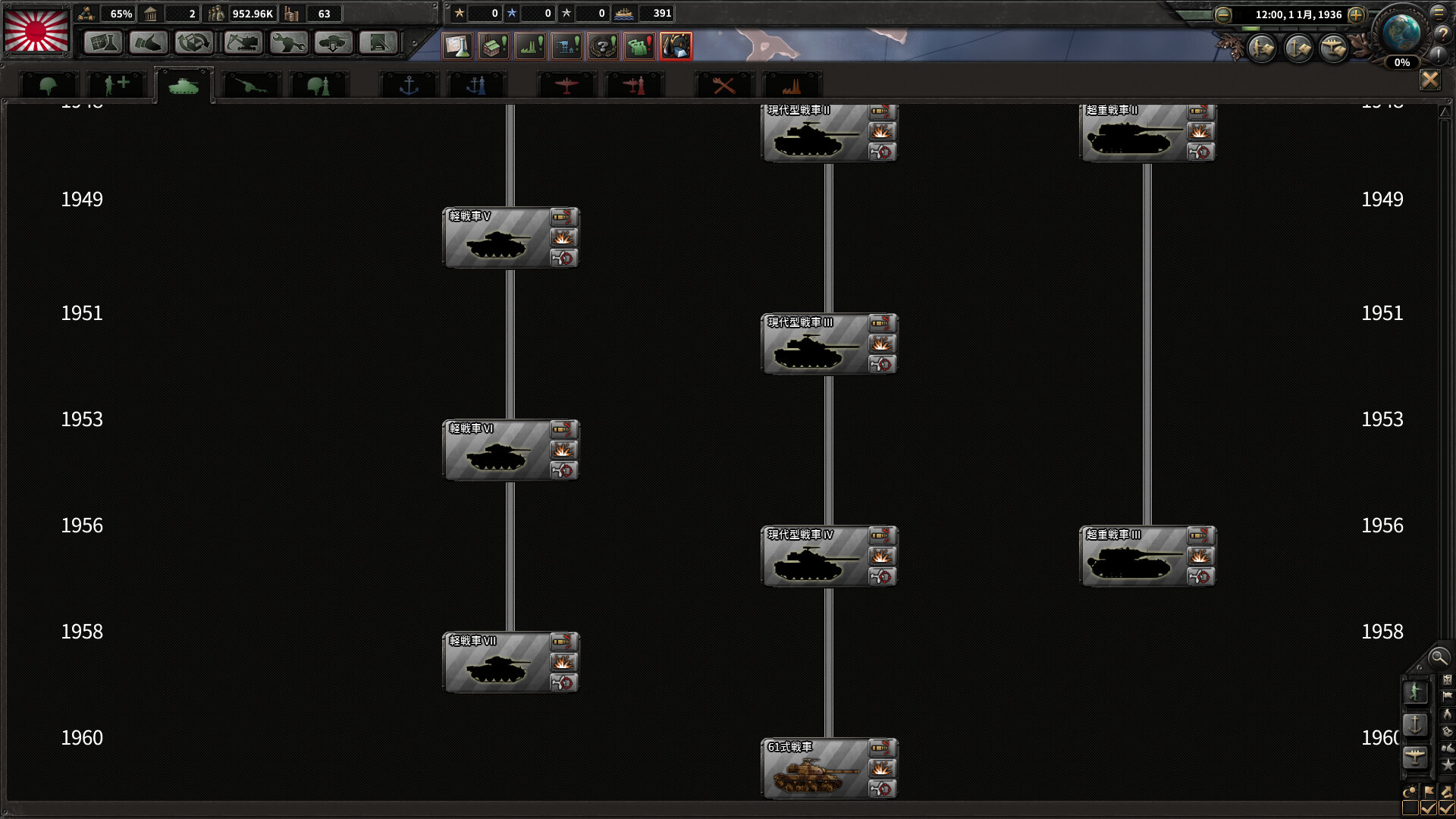Open the Production wrench panel

pos(288,42)
